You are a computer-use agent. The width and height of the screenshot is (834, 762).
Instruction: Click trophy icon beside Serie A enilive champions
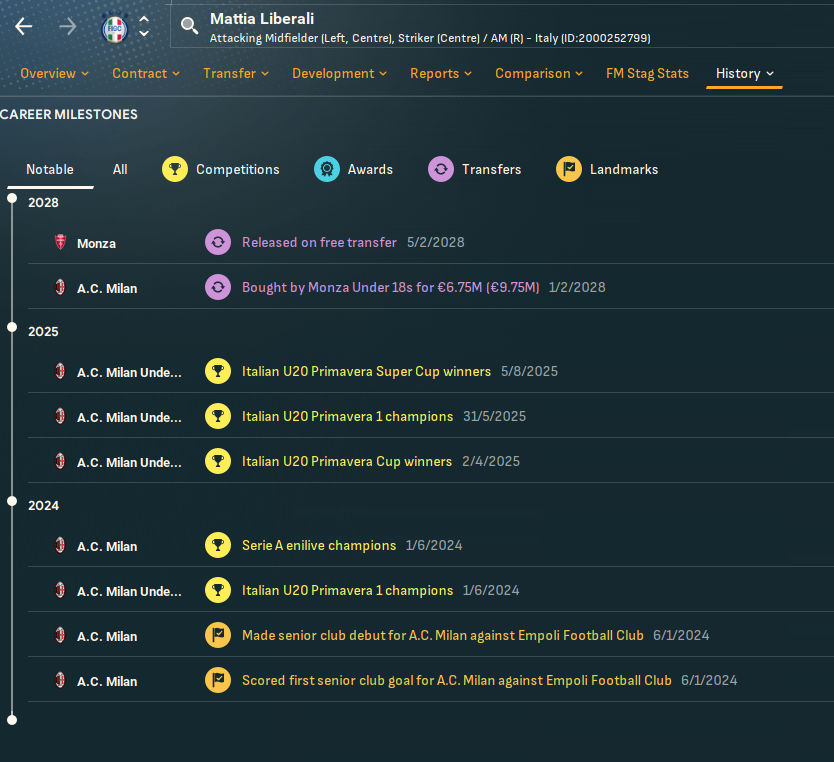pos(217,545)
